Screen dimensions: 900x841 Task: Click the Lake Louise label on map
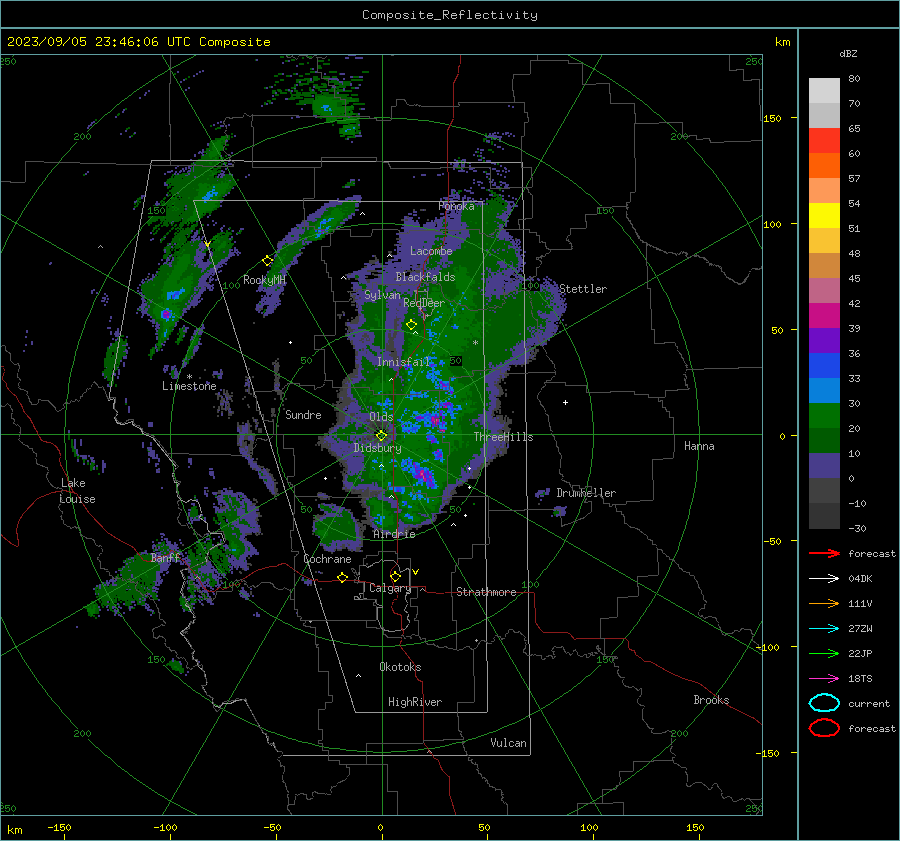click(x=78, y=491)
